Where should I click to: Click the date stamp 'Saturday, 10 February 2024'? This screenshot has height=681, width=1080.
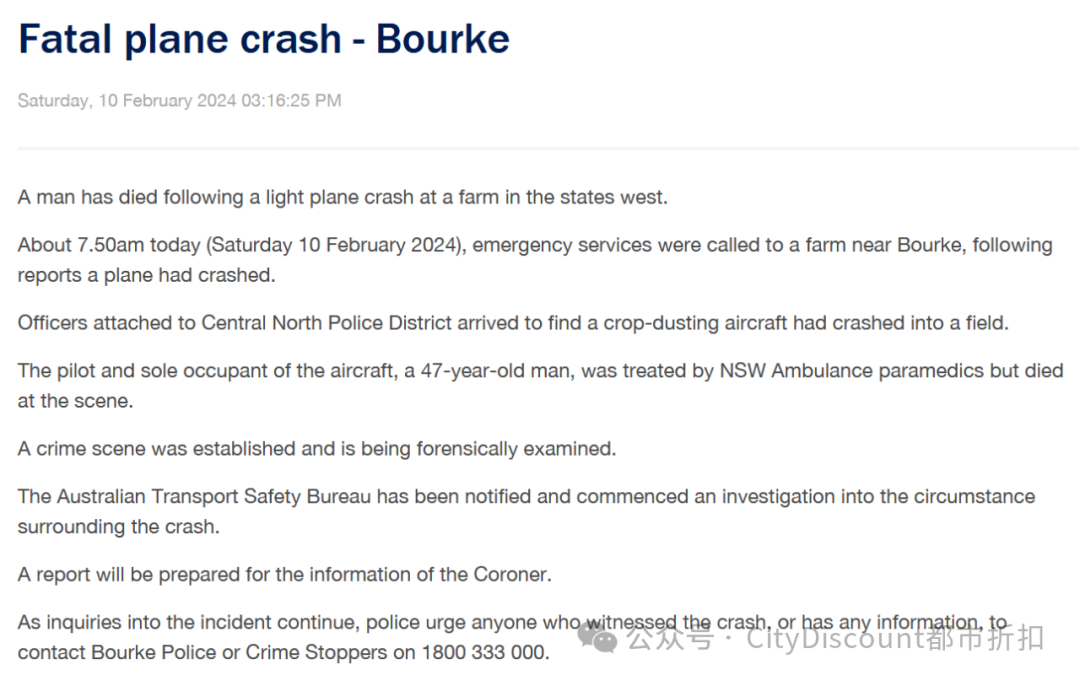127,101
